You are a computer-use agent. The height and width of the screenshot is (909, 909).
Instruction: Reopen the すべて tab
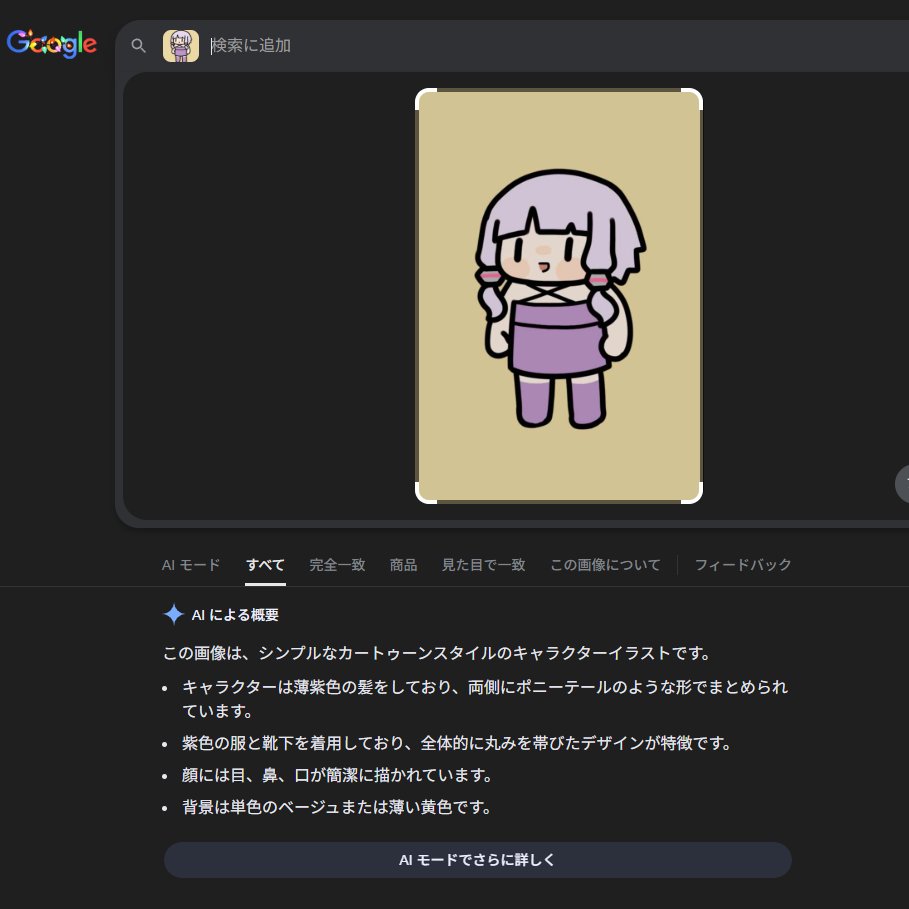pyautogui.click(x=264, y=564)
